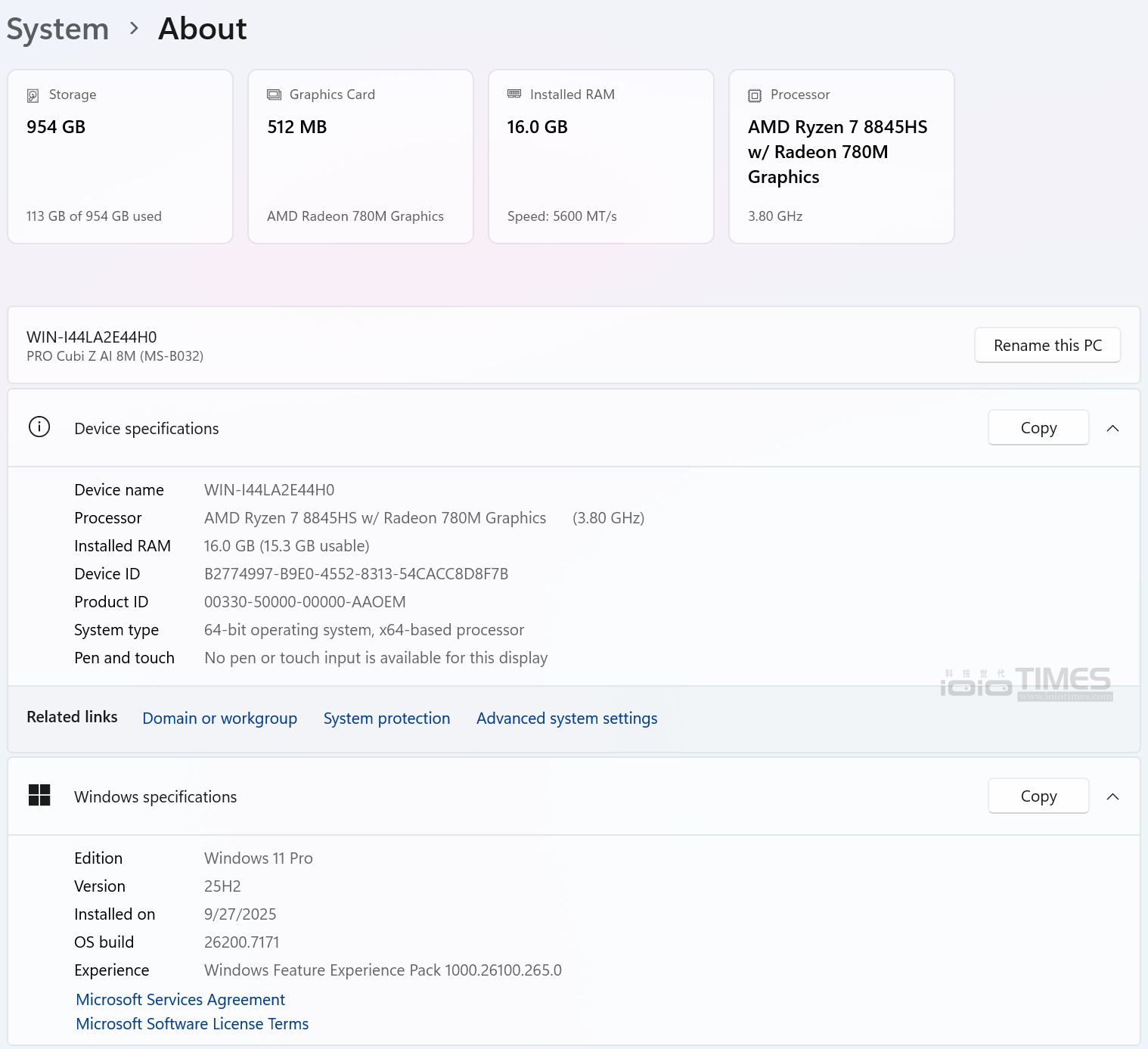Open Microsoft Services Agreement link
The image size is (1148, 1049).
pyautogui.click(x=180, y=1000)
